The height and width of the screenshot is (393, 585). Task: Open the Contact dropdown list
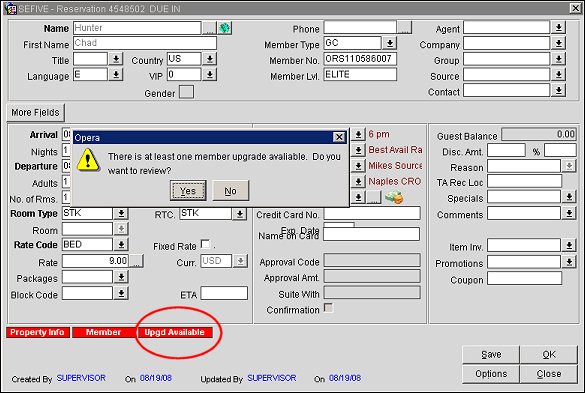pyautogui.click(x=559, y=90)
